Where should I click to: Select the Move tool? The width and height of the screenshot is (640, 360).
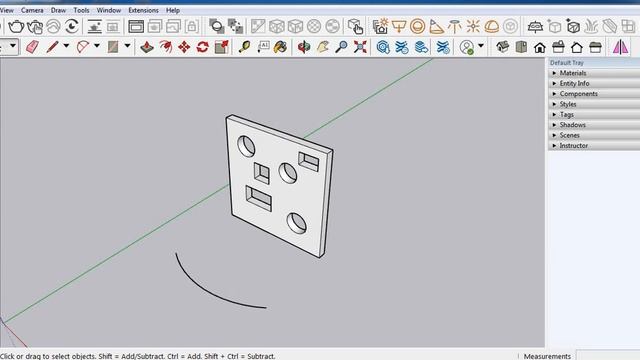coord(184,47)
